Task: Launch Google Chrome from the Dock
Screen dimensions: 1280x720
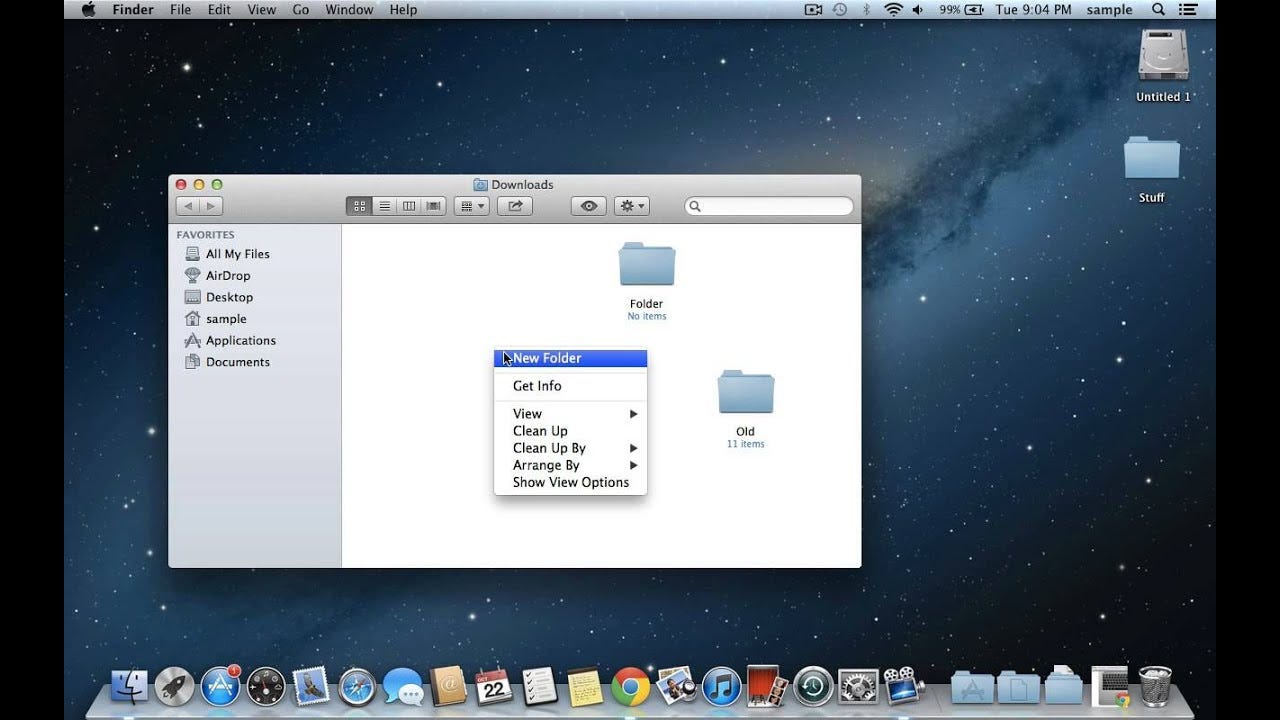Action: click(630, 687)
